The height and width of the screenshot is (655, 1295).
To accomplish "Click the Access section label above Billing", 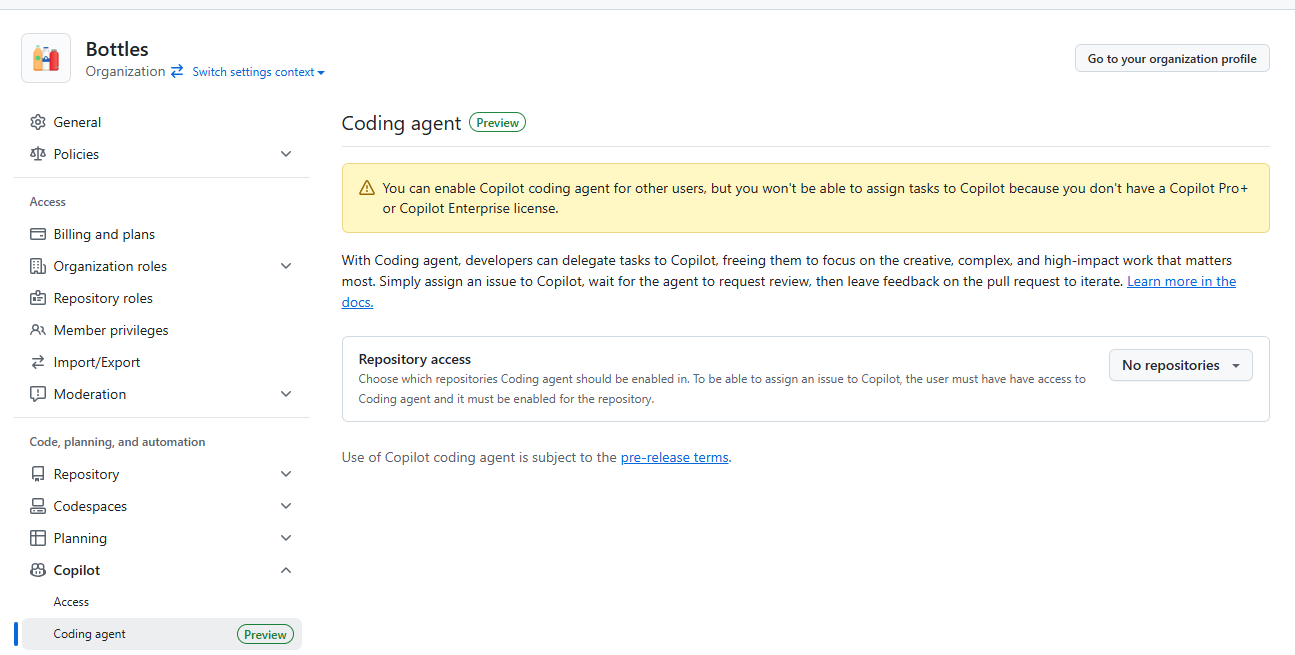I will click(48, 202).
